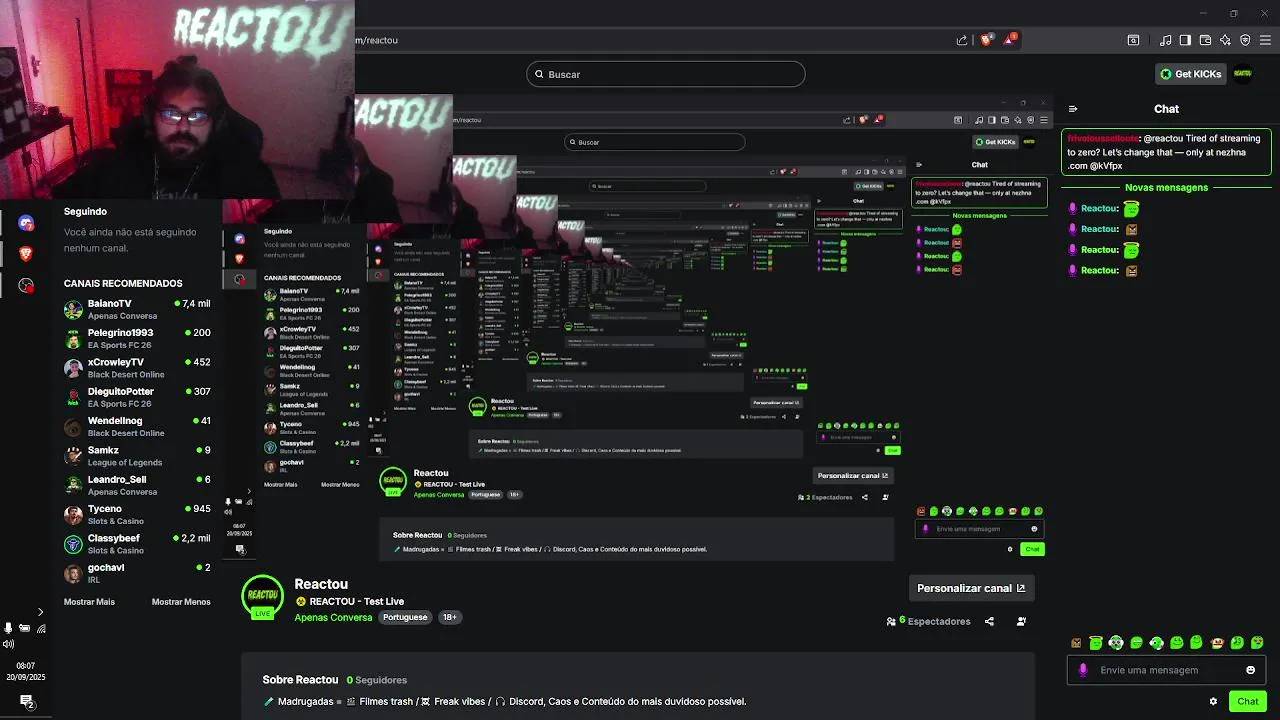Image resolution: width=1280 pixels, height=720 pixels.
Task: Open the Leo AI sparkle icon
Action: (x=1225, y=40)
